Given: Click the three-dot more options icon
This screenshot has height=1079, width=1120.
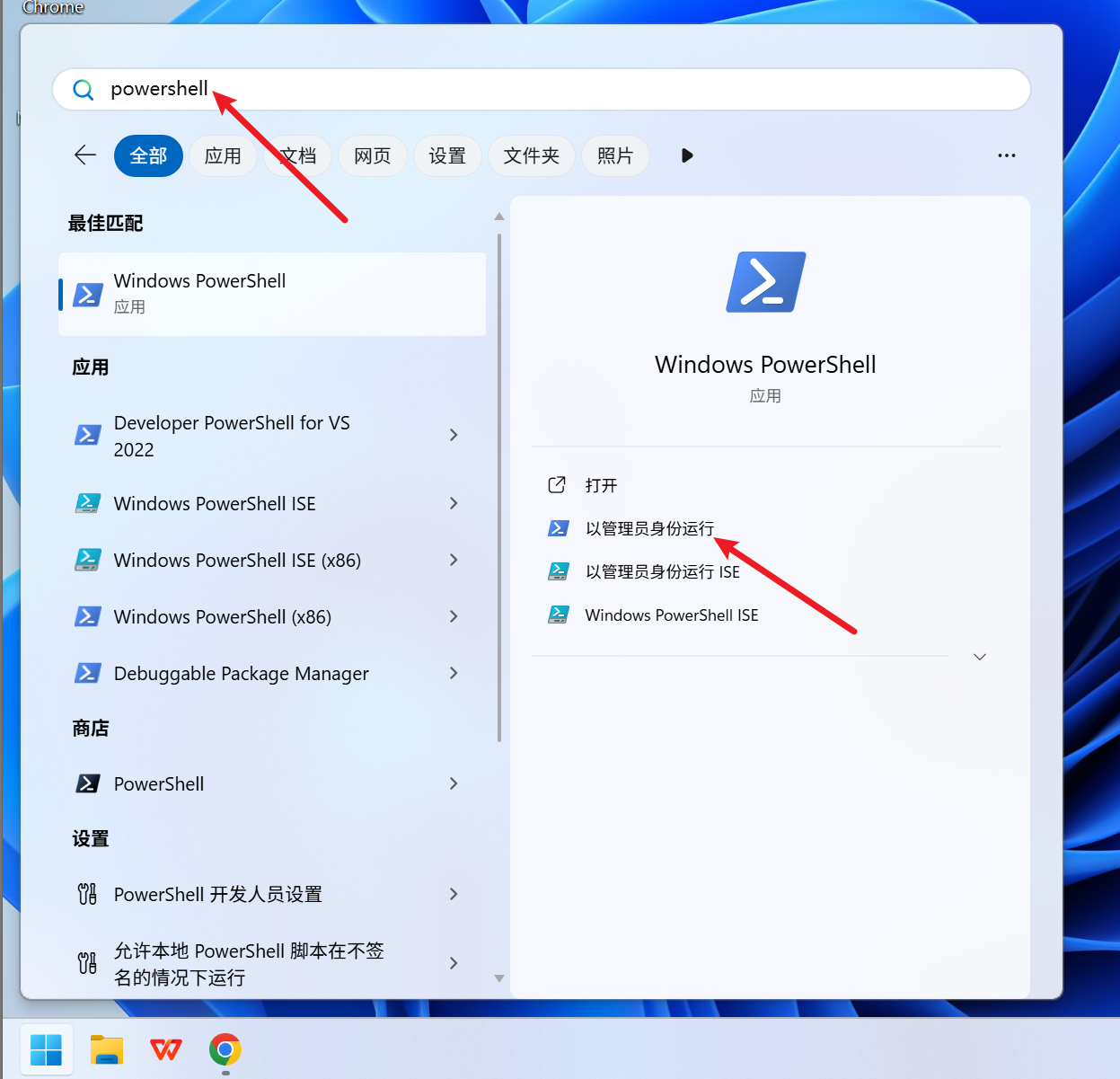Looking at the screenshot, I should pyautogui.click(x=1006, y=155).
